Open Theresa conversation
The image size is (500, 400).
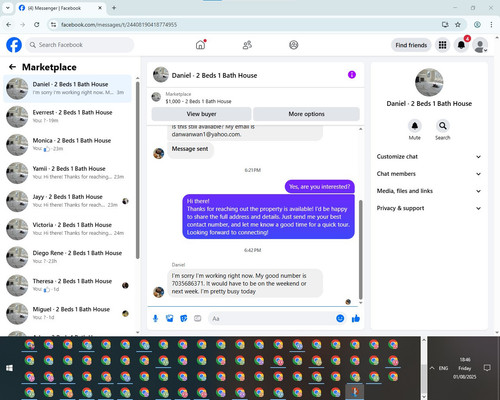coord(67,285)
